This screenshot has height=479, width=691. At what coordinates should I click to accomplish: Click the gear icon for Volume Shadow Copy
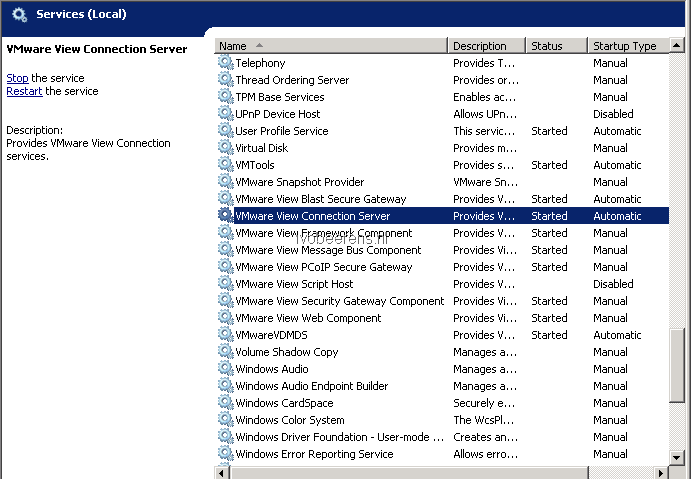pos(226,352)
